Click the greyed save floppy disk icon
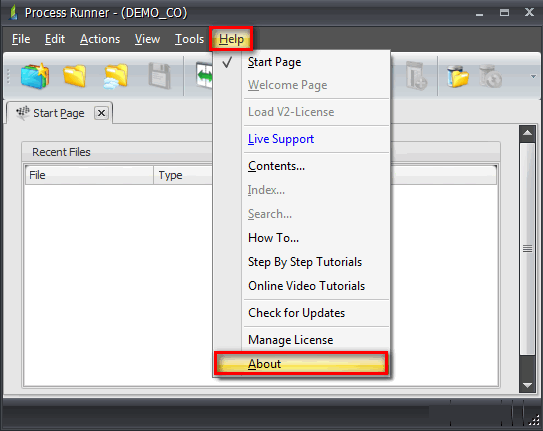This screenshot has width=543, height=431. (x=160, y=76)
